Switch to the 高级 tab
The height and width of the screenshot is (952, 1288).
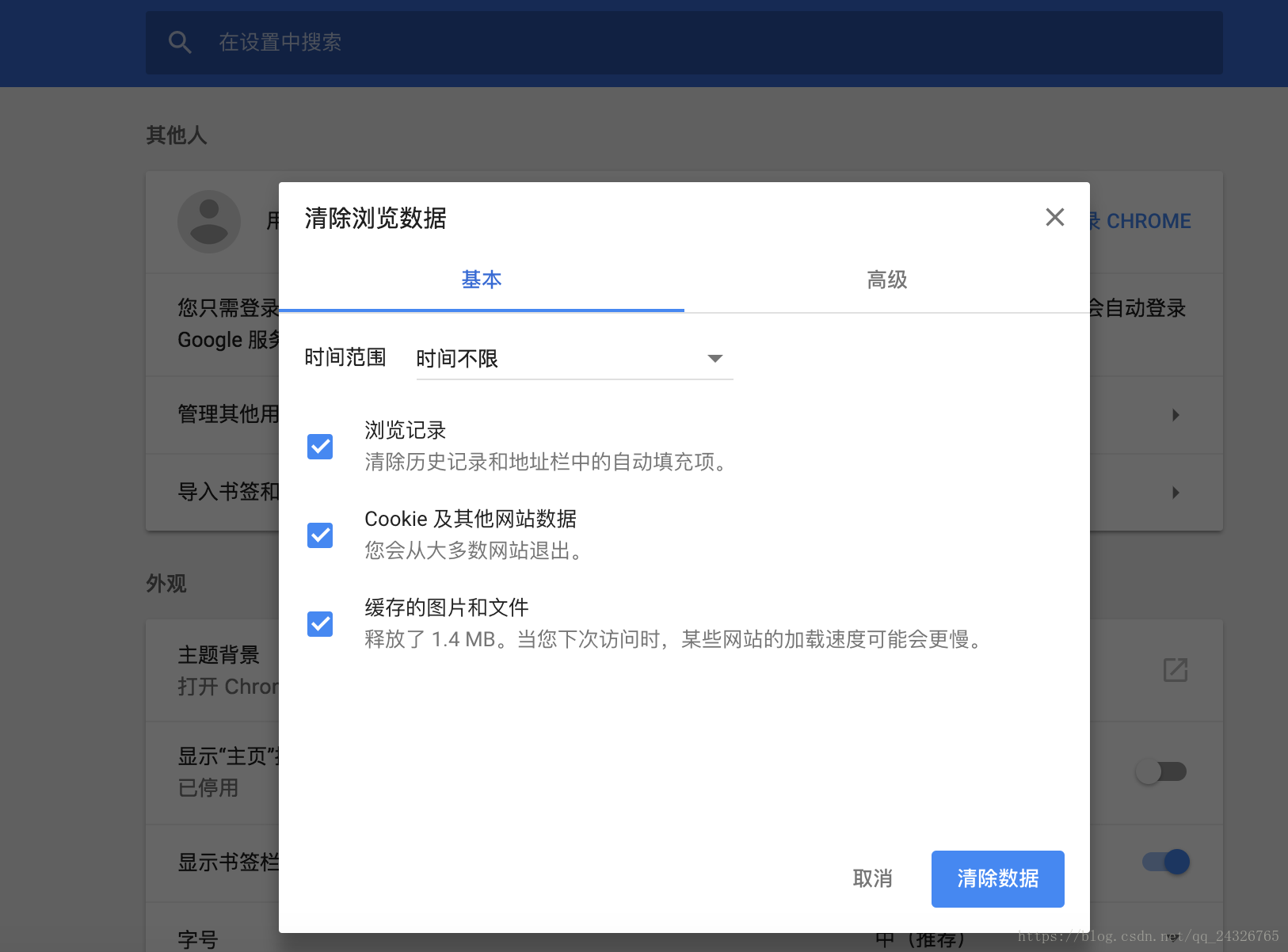pos(887,280)
